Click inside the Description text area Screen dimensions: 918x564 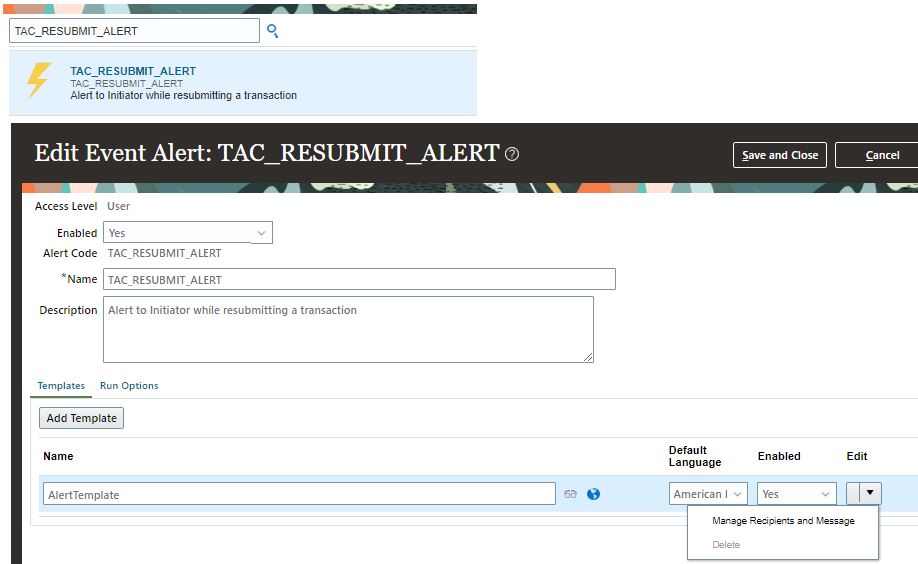tap(348, 329)
